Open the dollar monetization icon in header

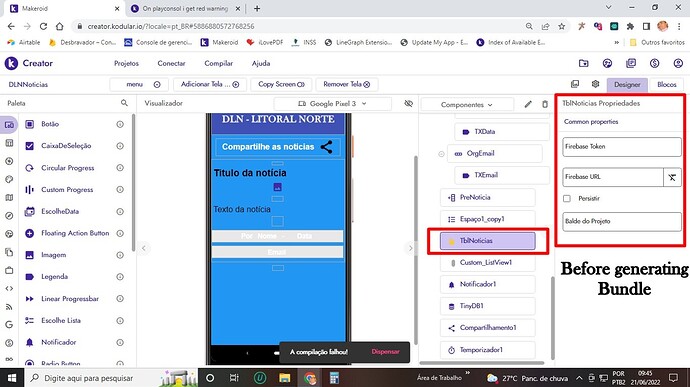tap(654, 63)
